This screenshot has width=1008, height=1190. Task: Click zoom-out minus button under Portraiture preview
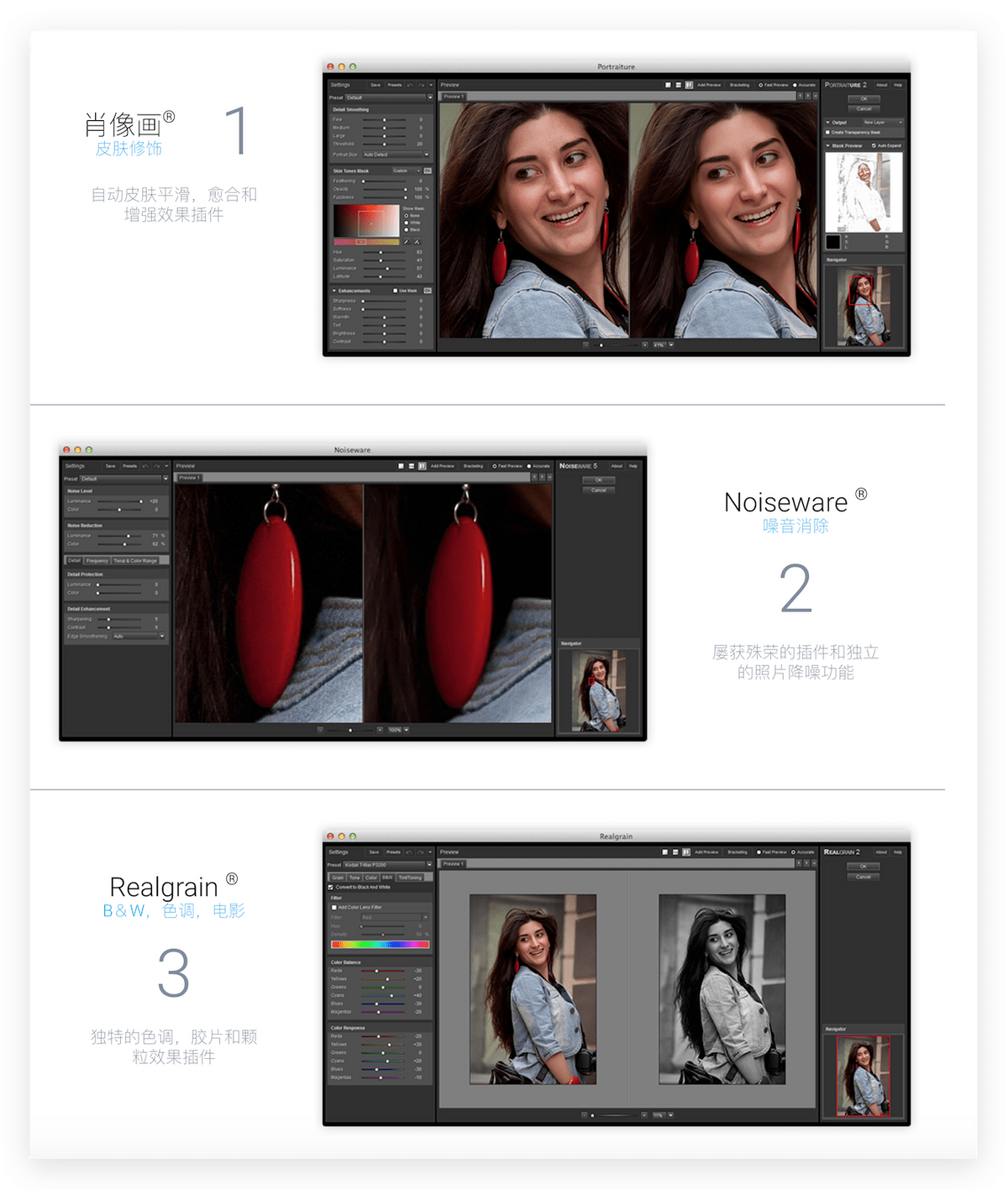[x=585, y=344]
